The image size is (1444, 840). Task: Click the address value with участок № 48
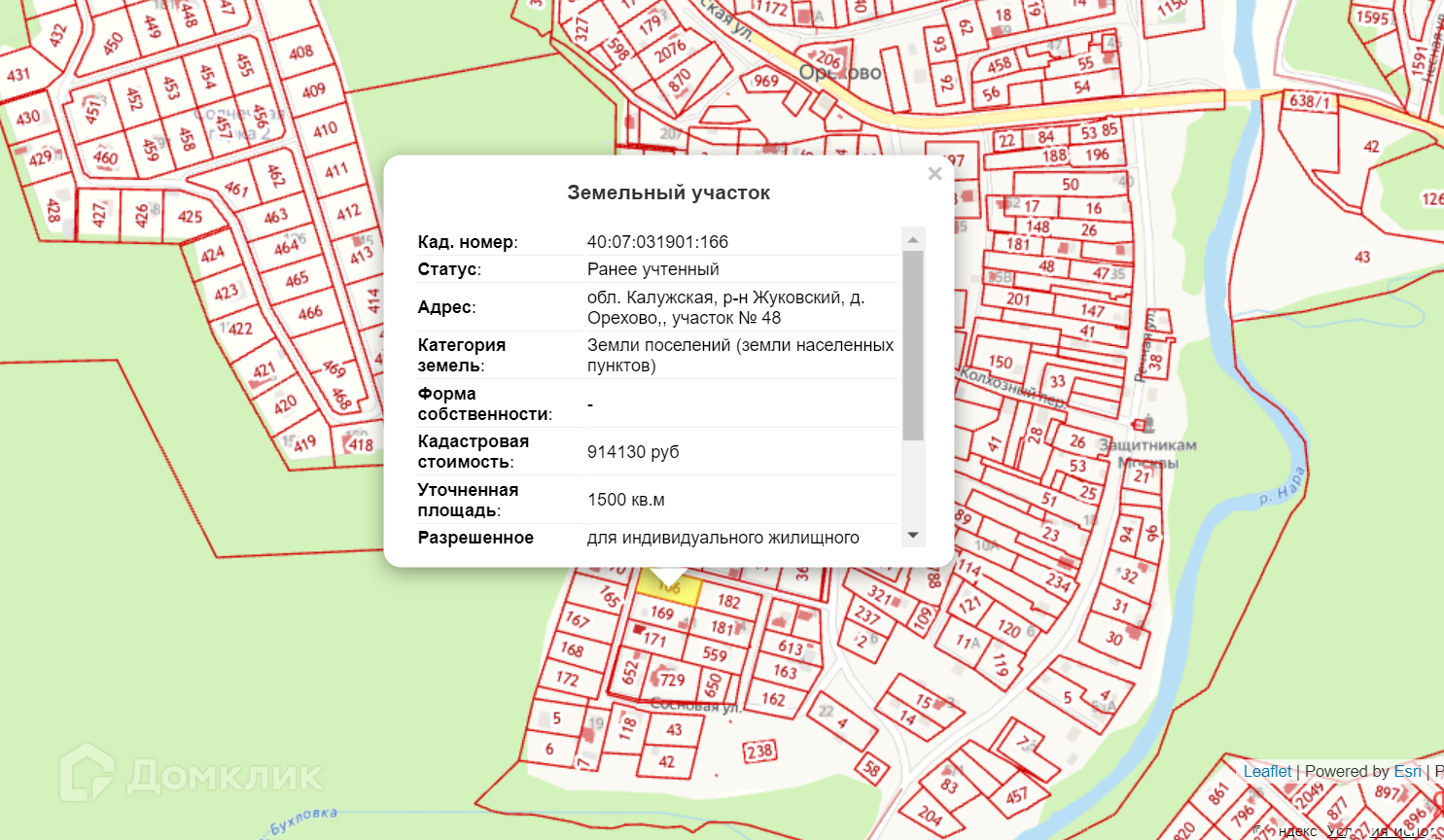click(725, 307)
